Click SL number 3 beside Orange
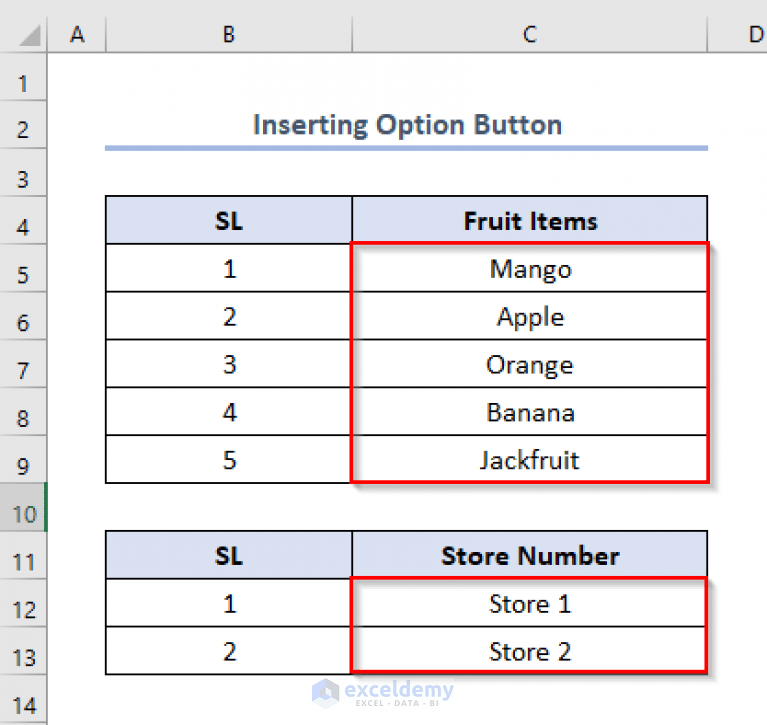The image size is (767, 725). 229,364
